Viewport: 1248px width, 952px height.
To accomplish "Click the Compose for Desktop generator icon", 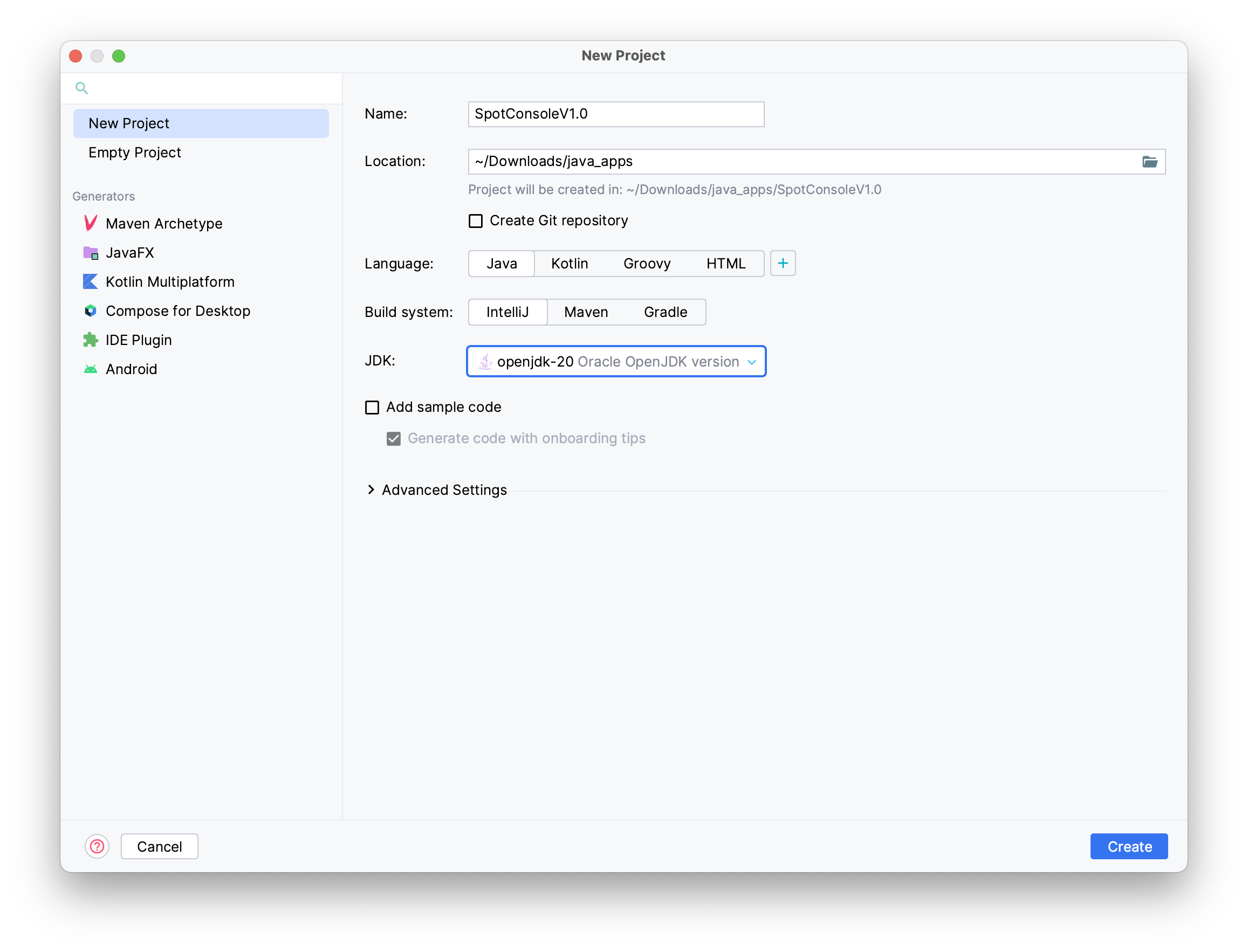I will (x=90, y=310).
